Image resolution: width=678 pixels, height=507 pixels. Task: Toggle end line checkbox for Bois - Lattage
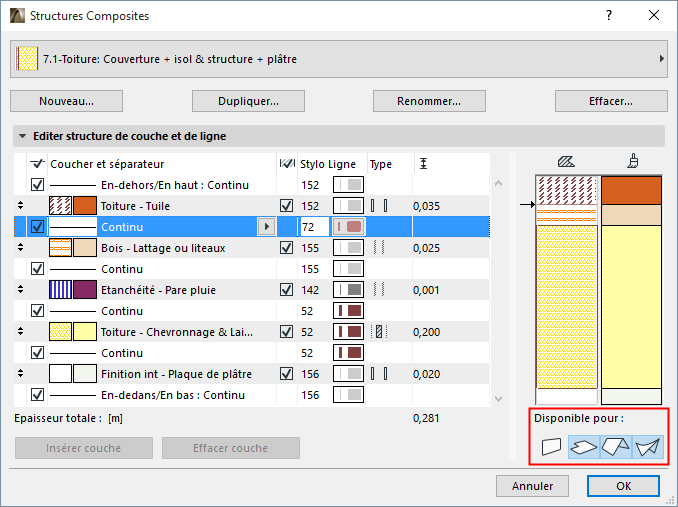pyautogui.click(x=287, y=248)
